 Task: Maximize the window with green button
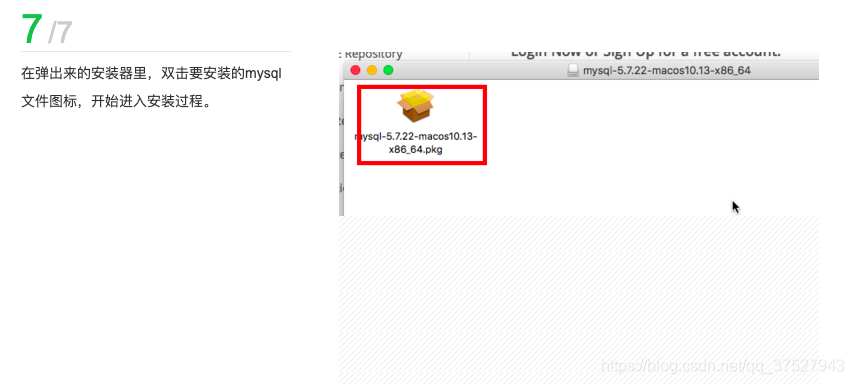coord(388,70)
